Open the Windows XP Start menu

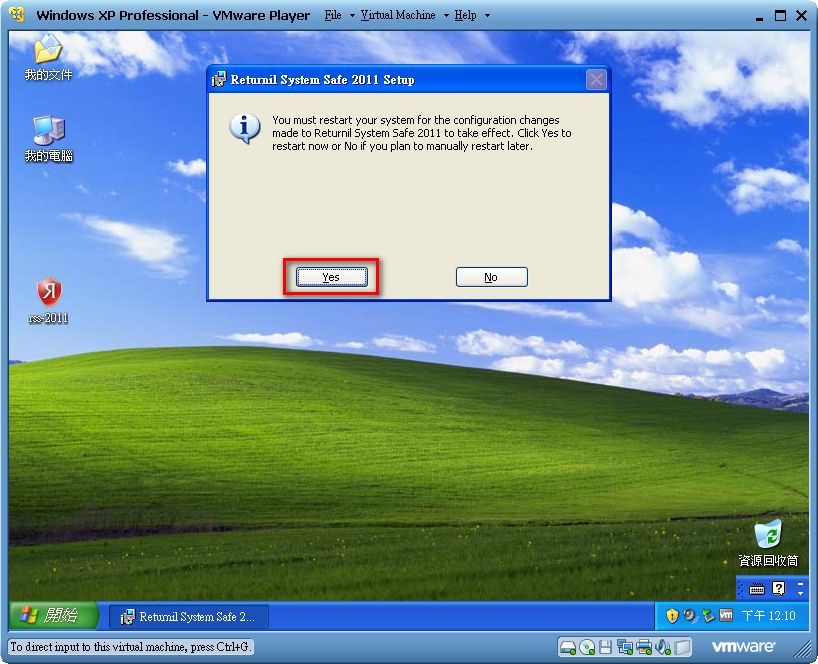point(54,615)
